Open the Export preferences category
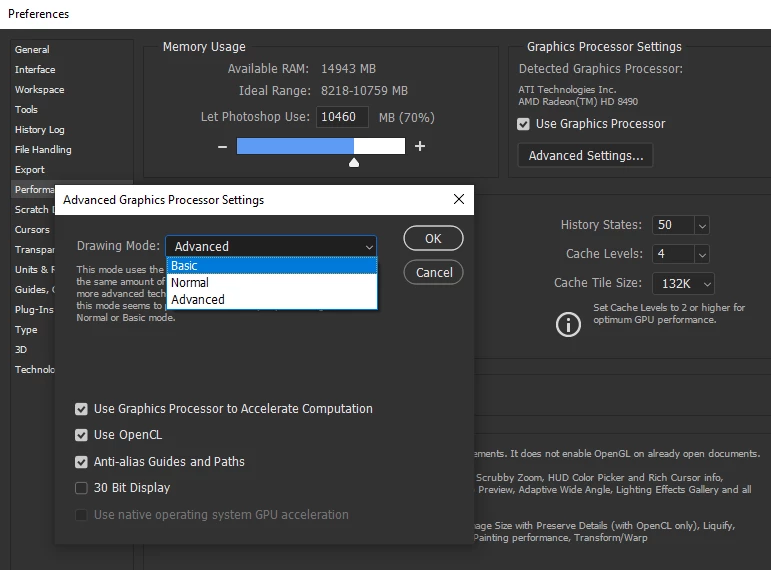The image size is (771, 570). tap(30, 170)
